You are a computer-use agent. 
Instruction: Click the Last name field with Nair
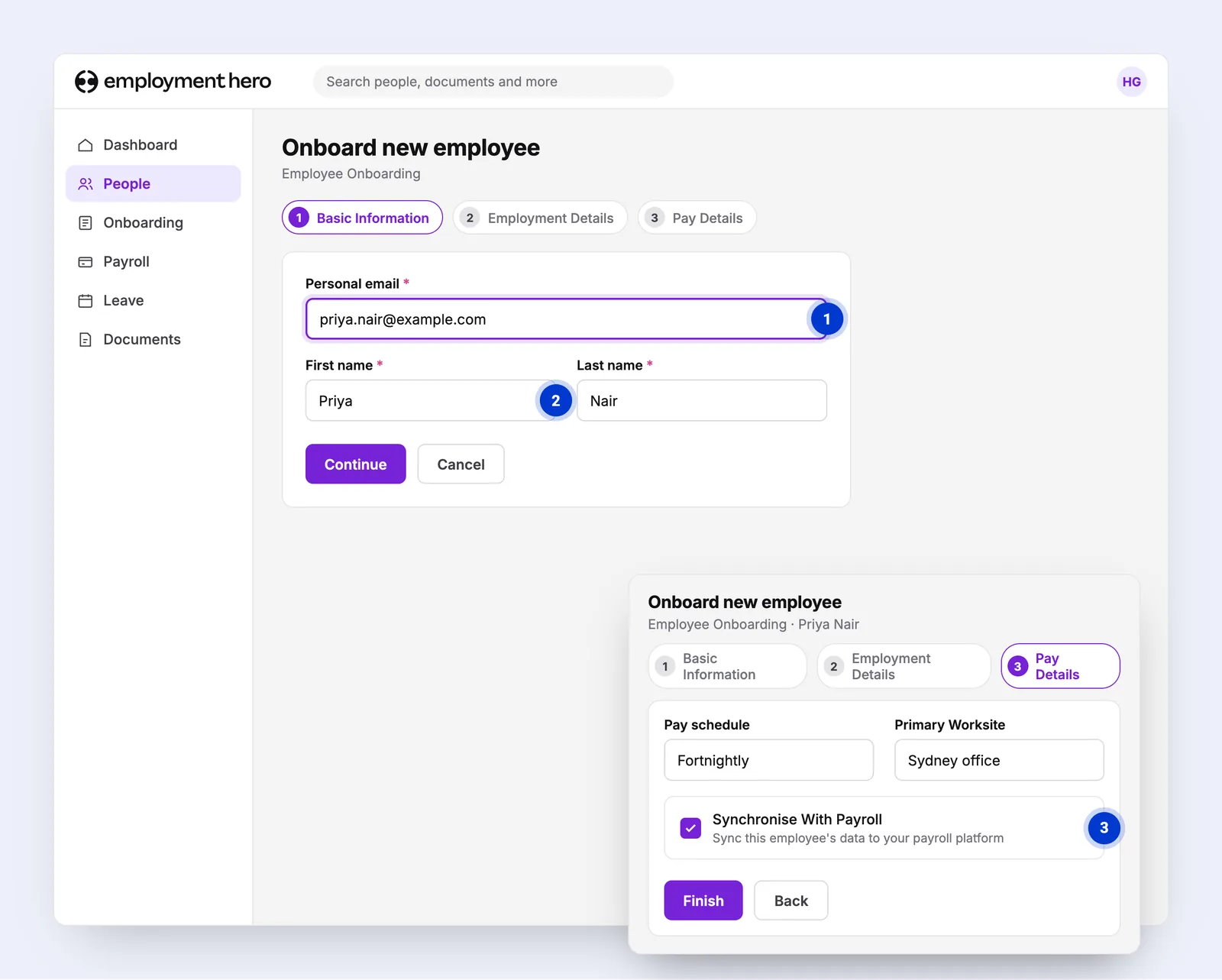pyautogui.click(x=702, y=401)
